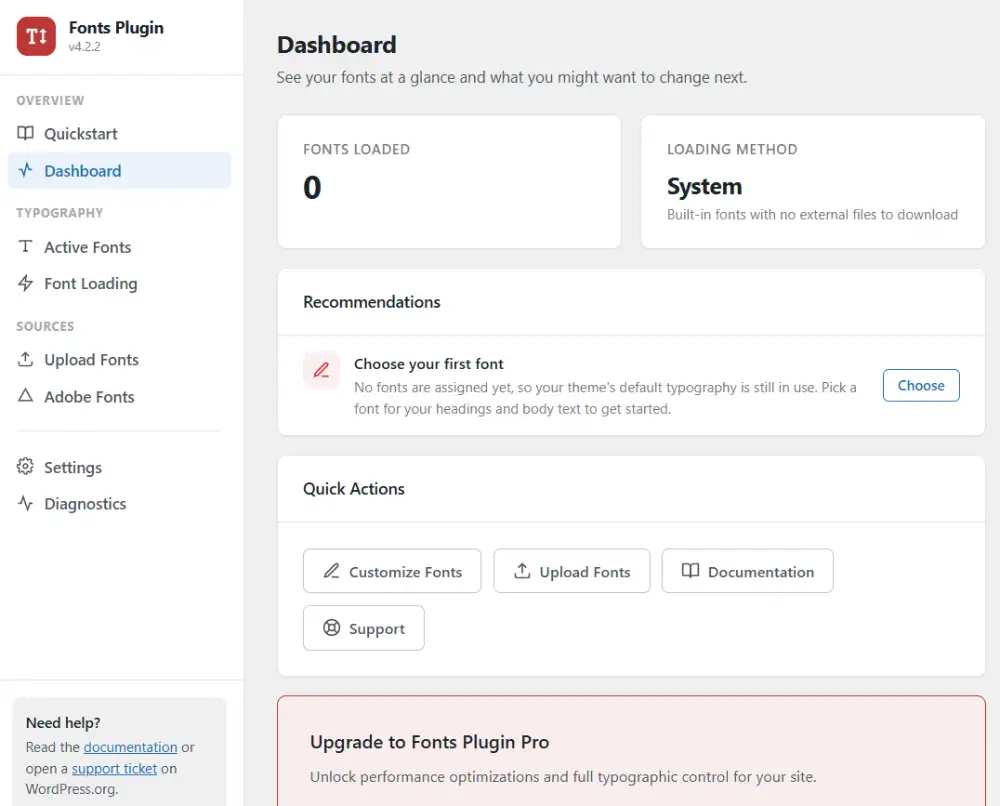Click the OVERVIEW section label
This screenshot has height=806, width=1000.
[x=50, y=100]
